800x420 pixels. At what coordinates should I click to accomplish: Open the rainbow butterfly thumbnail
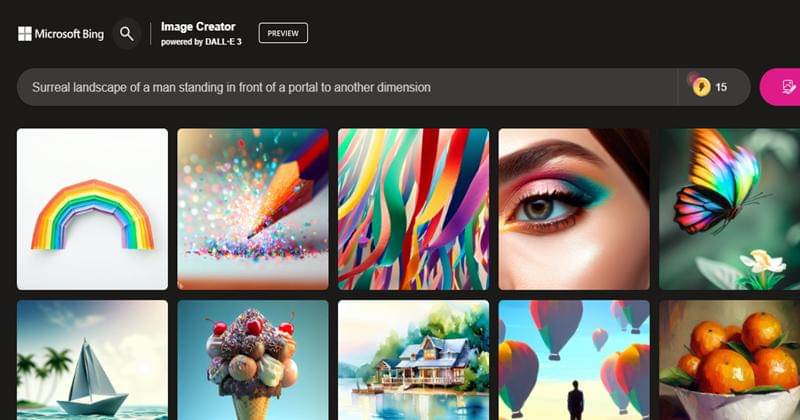tap(730, 209)
